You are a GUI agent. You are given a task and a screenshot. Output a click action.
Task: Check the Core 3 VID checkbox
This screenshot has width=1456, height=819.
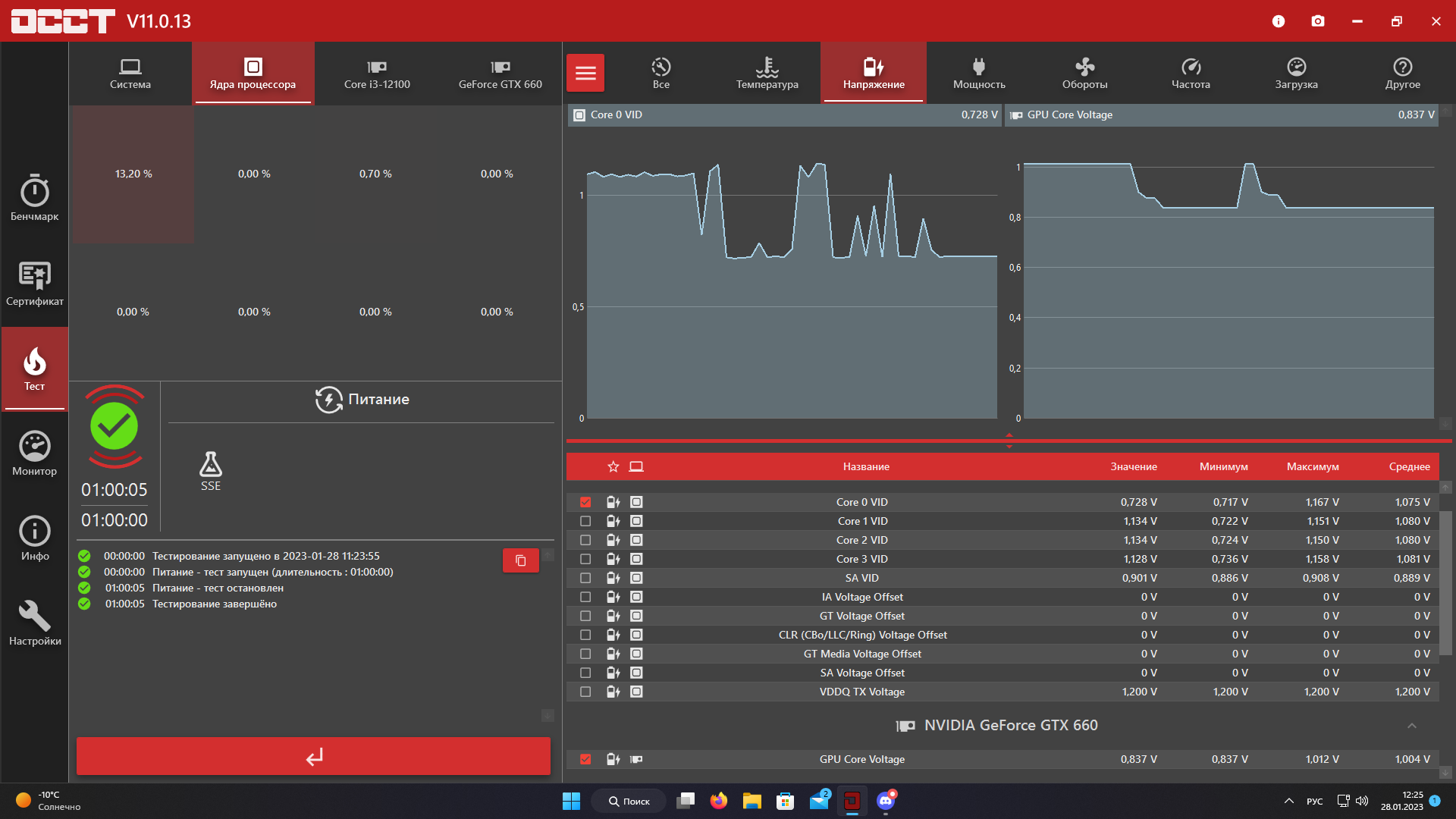tap(585, 559)
